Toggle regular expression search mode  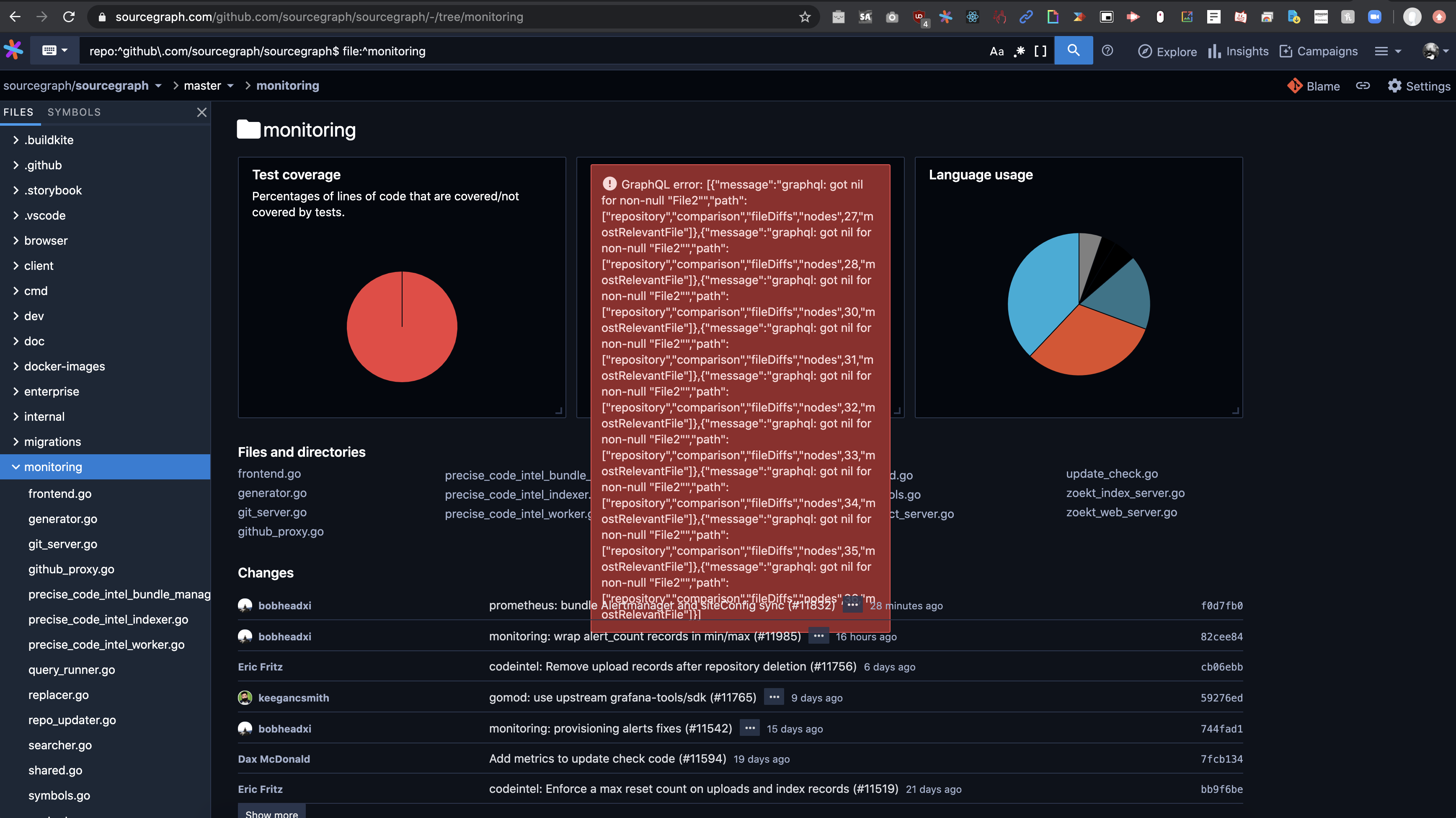(x=1019, y=52)
